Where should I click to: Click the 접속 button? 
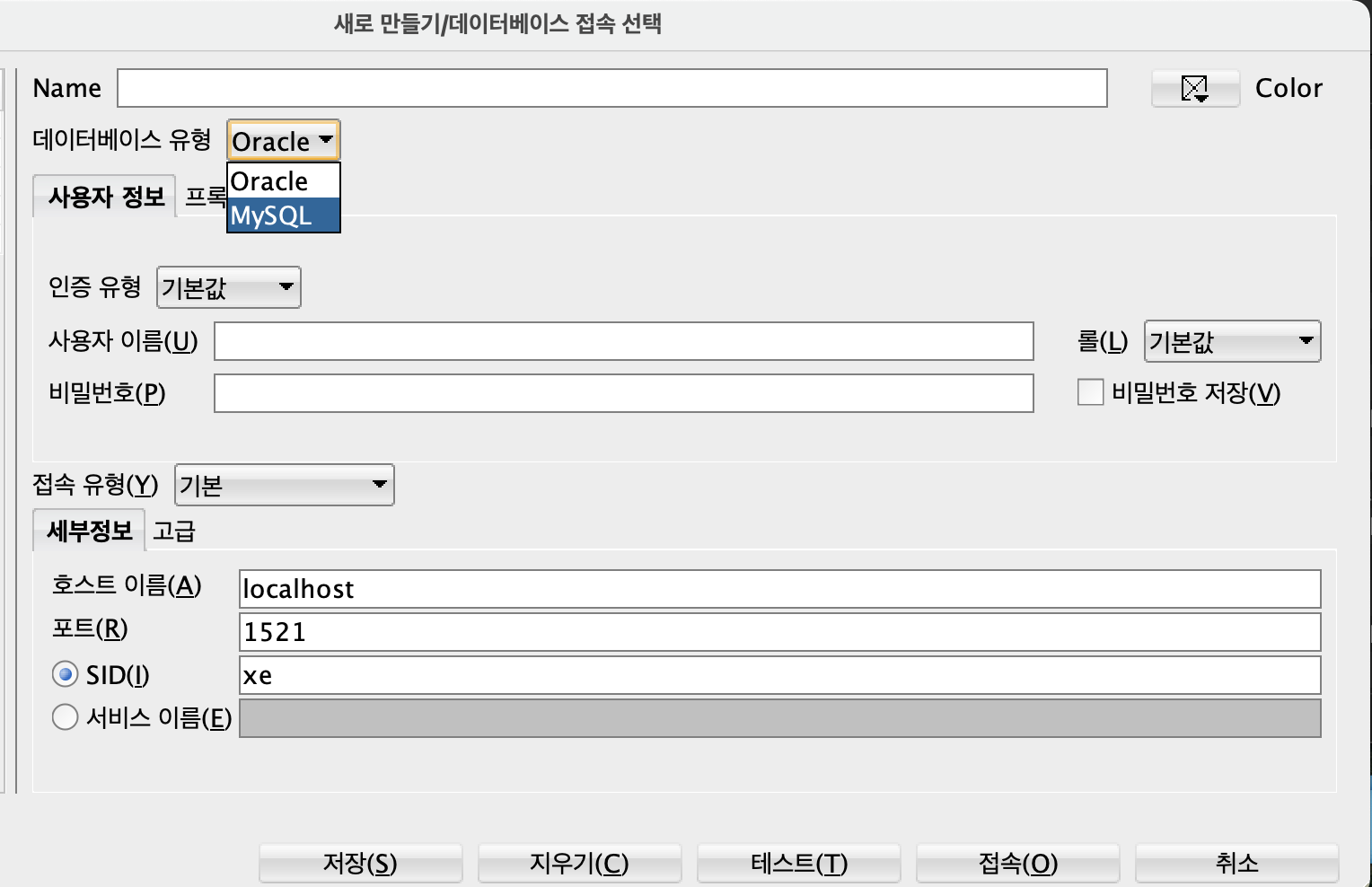(1017, 863)
